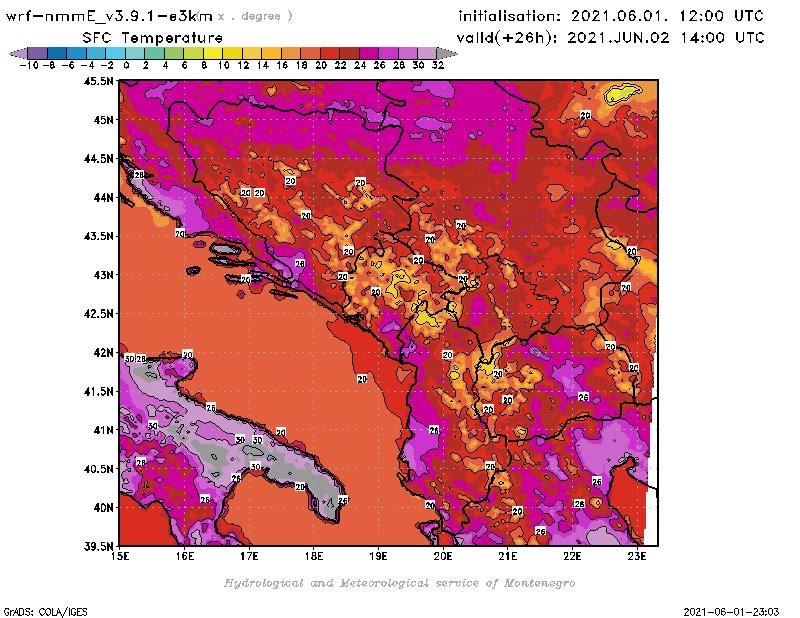Click the '43.5N' latitude label
The image size is (800, 618).
pyautogui.click(x=98, y=236)
